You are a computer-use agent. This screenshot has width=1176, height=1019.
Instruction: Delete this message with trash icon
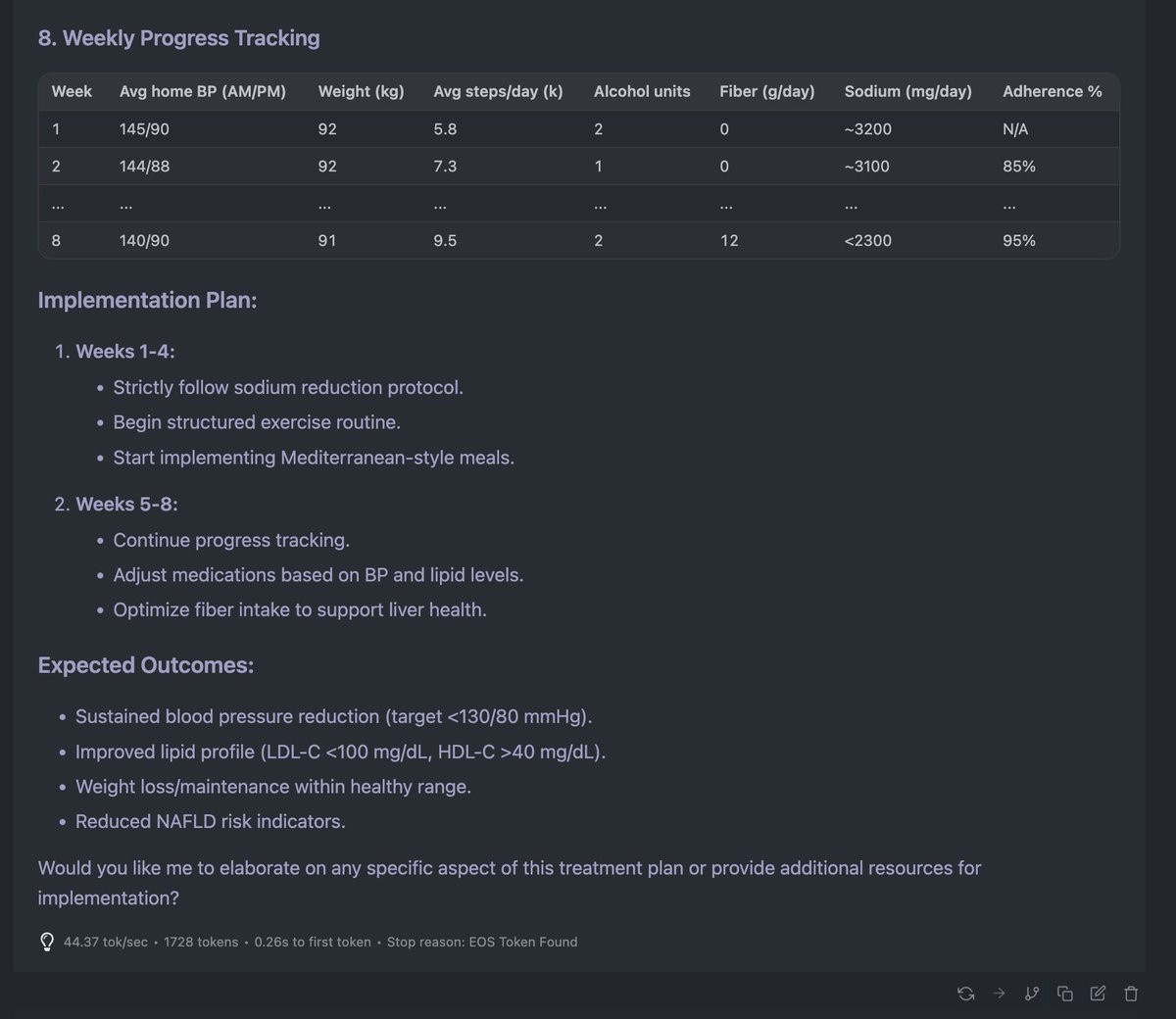[x=1131, y=994]
